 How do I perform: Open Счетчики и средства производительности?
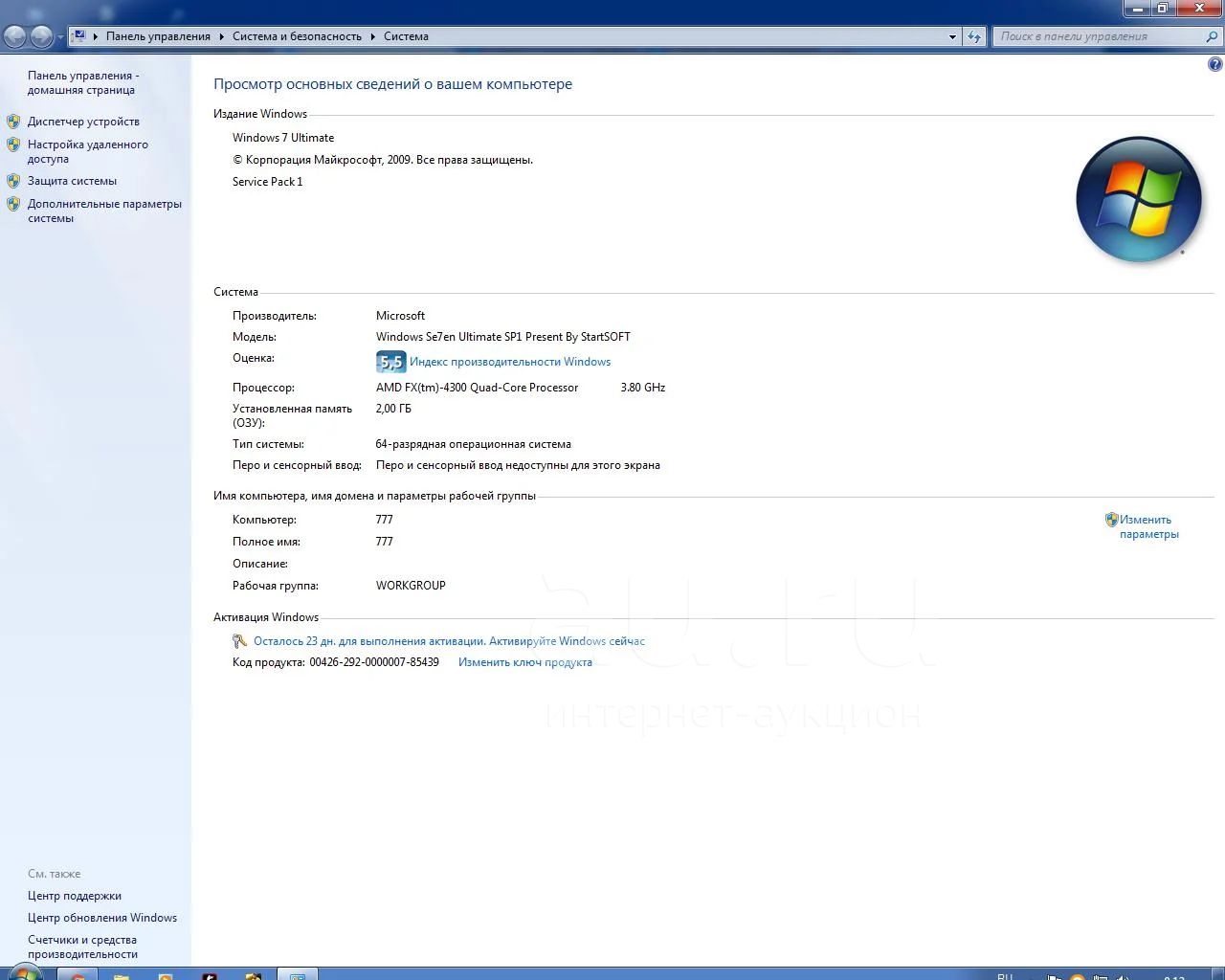pyautogui.click(x=82, y=947)
